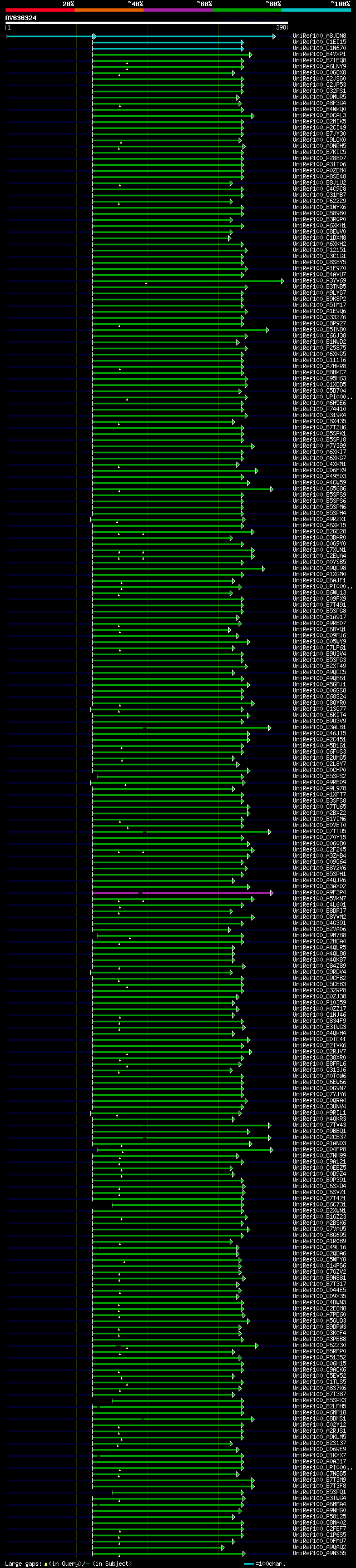Select the UniRef100_Q7TTU5 entry
Viewport: 356px width, 1568px height.
coord(319,832)
